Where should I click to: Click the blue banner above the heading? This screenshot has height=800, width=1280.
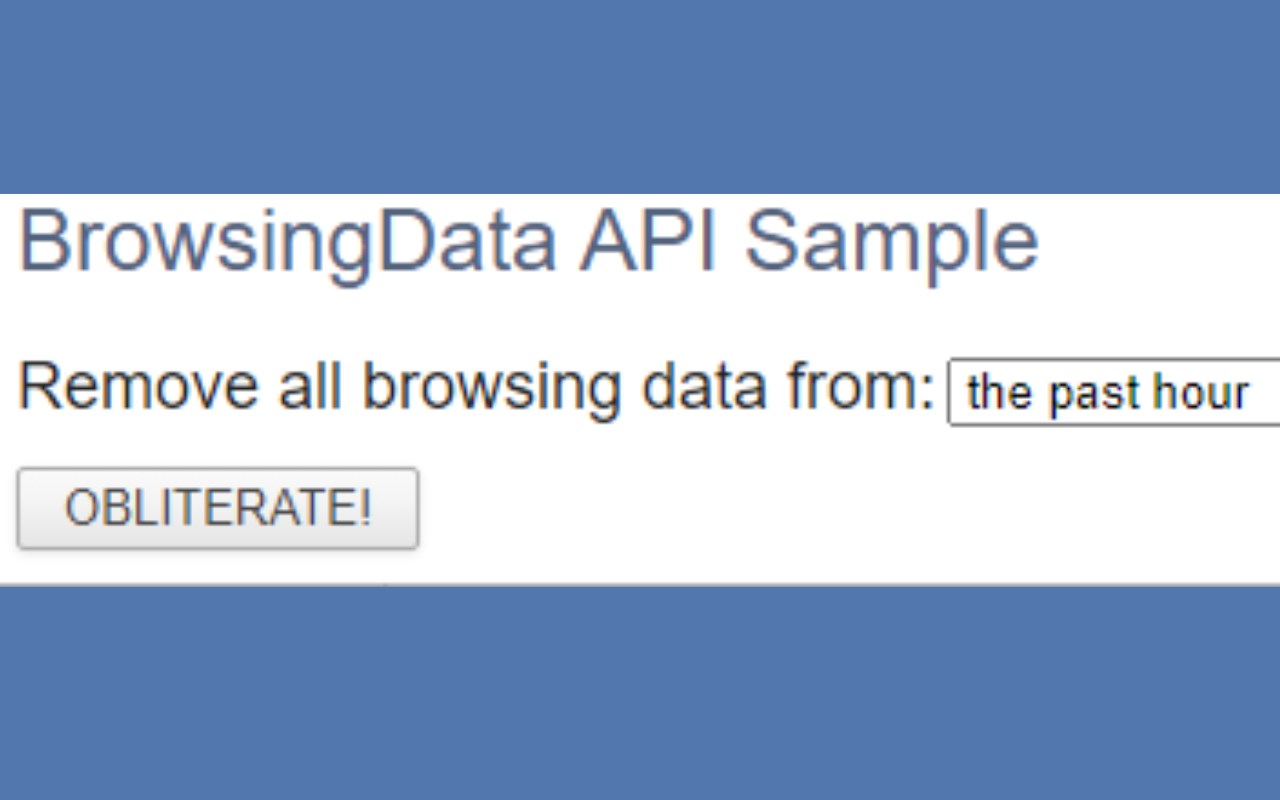point(640,96)
